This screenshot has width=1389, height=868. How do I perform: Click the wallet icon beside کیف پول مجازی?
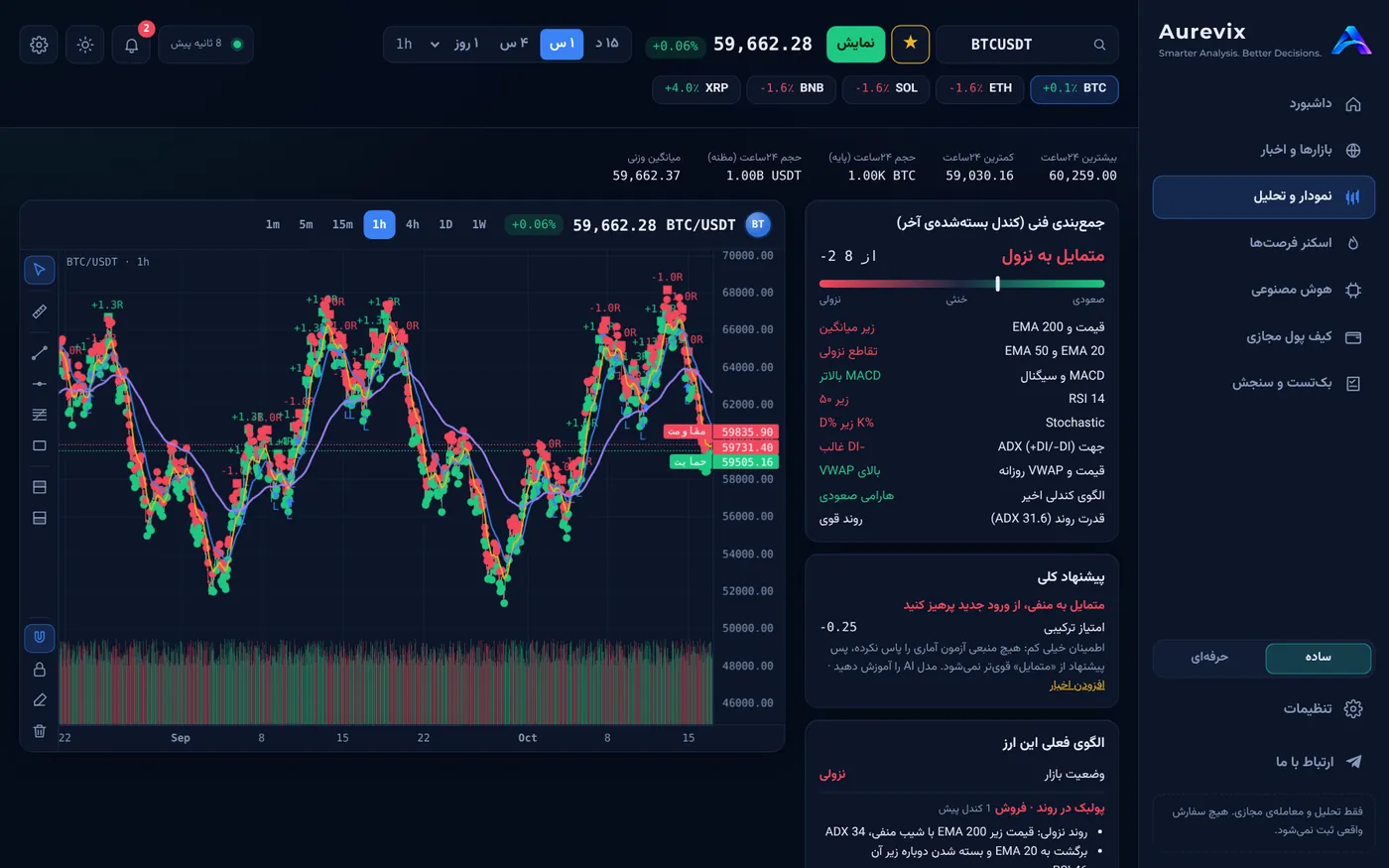click(x=1353, y=337)
